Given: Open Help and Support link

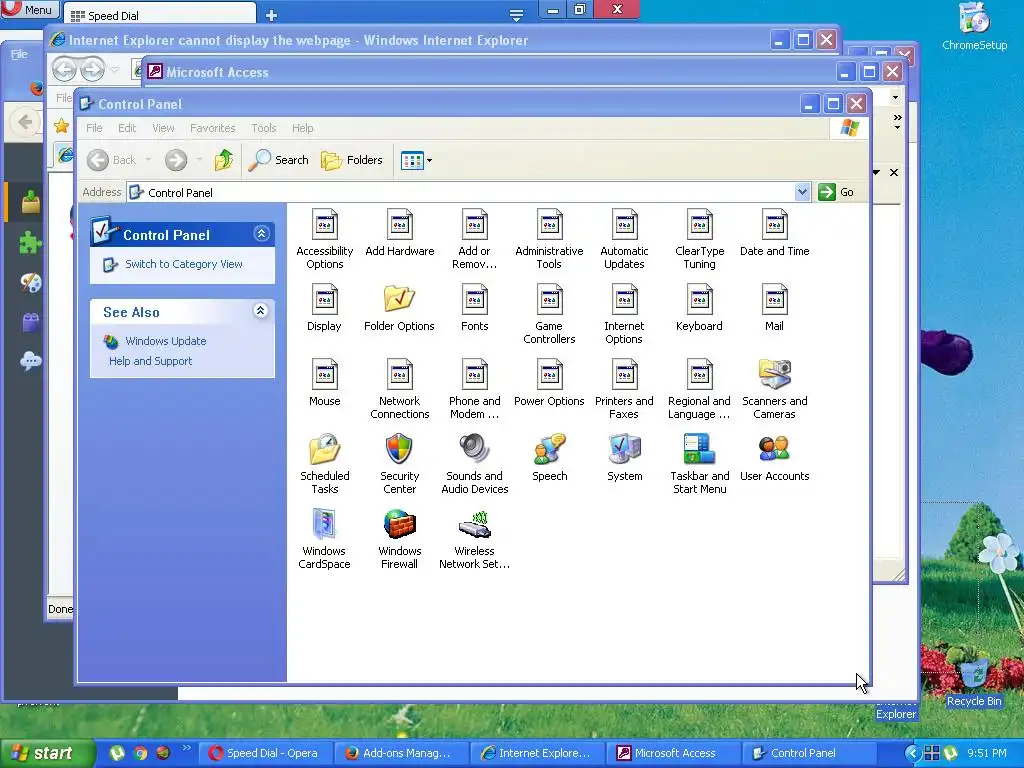Looking at the screenshot, I should point(150,361).
